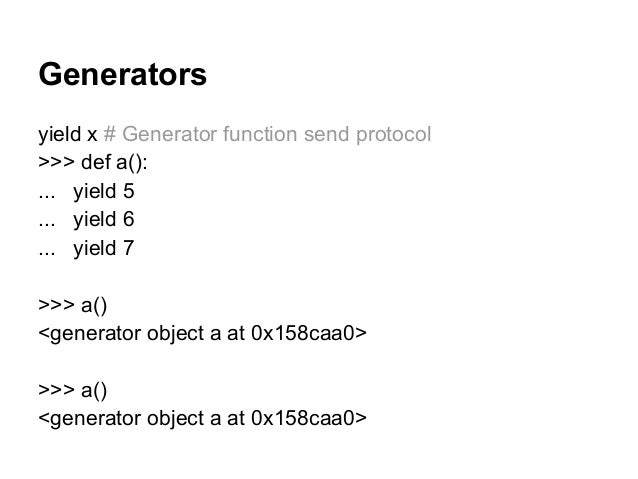Click the first generator object output line
The height and width of the screenshot is (479, 638).
(203, 333)
